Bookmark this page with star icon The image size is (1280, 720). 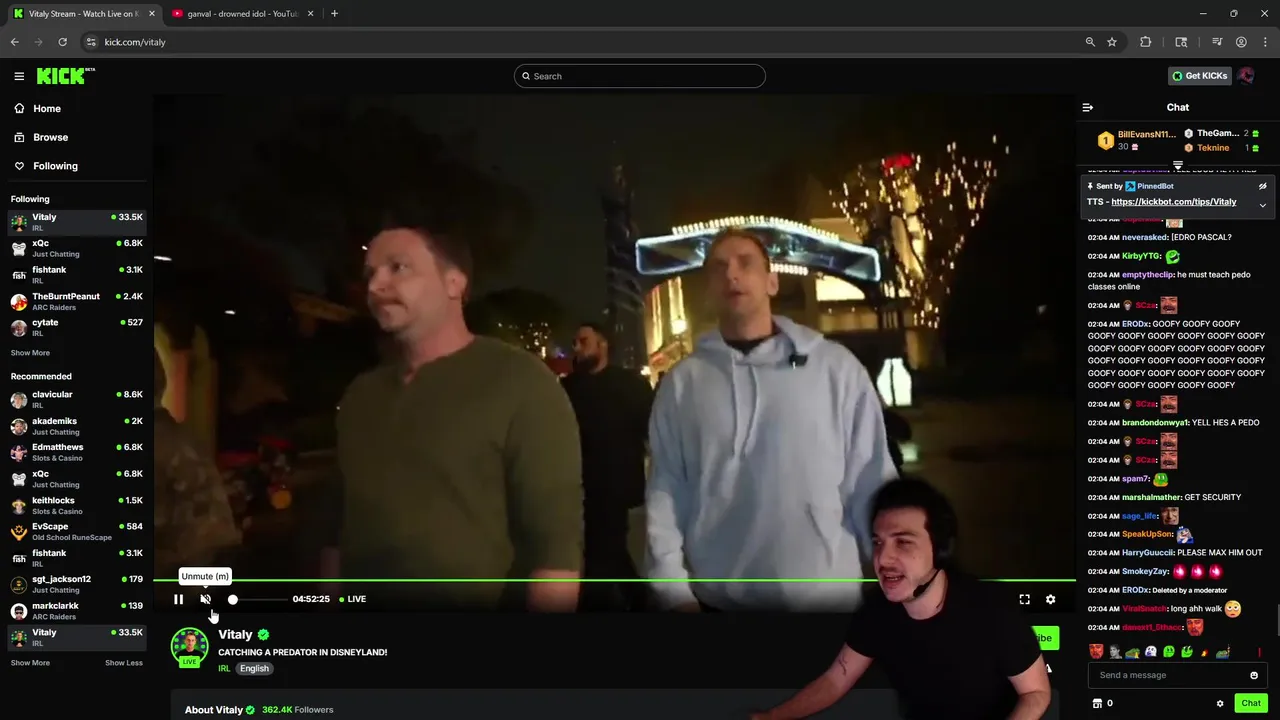[1111, 42]
